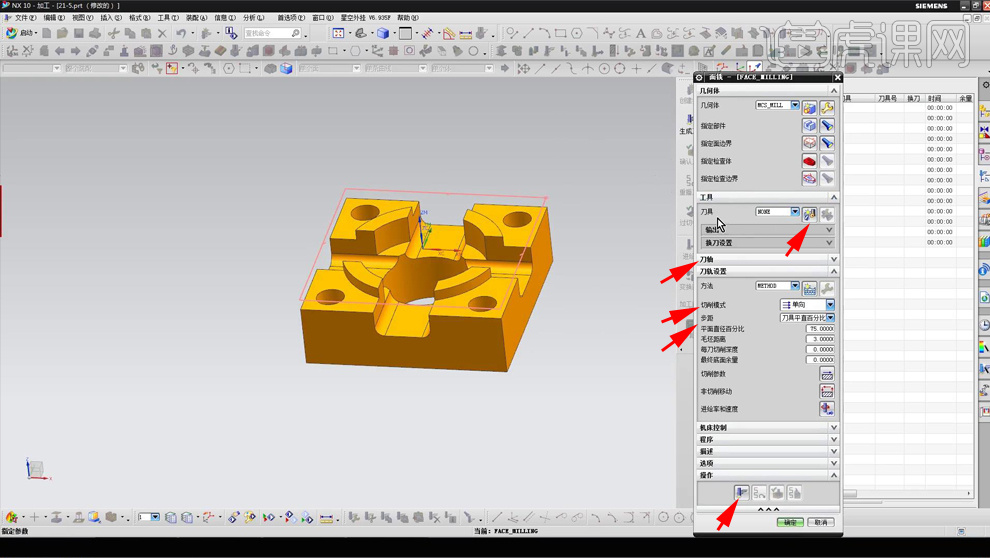Open cutting parameters icon (切削参数)
This screenshot has width=990, height=558.
(827, 374)
